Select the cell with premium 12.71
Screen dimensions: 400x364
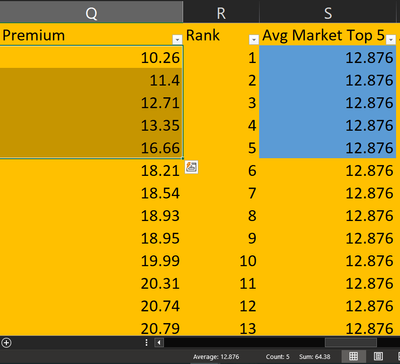click(x=91, y=103)
